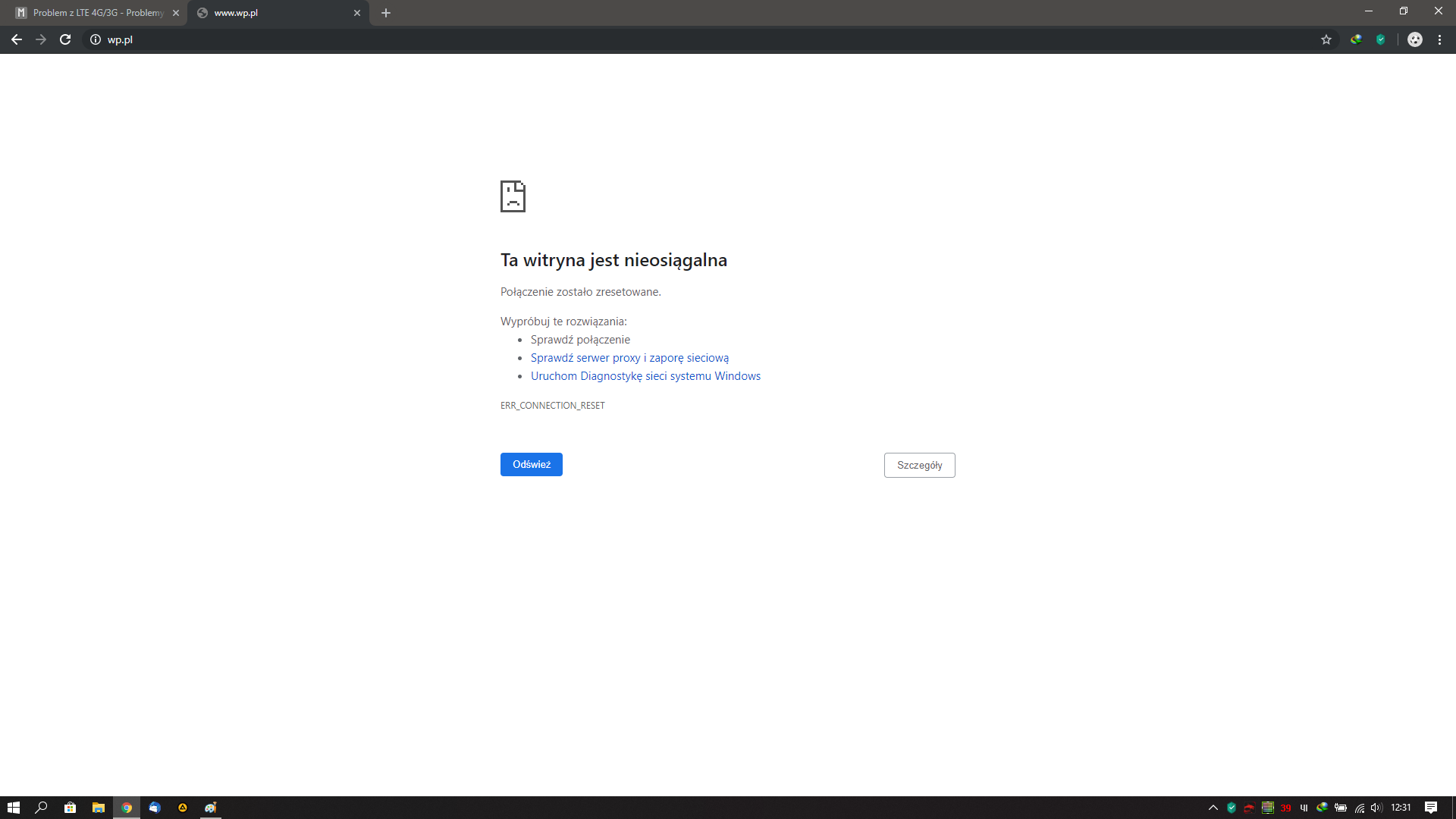Open Sprawdź serwer proxy i zaporę sieciową link
The height and width of the screenshot is (819, 1456).
click(x=629, y=358)
